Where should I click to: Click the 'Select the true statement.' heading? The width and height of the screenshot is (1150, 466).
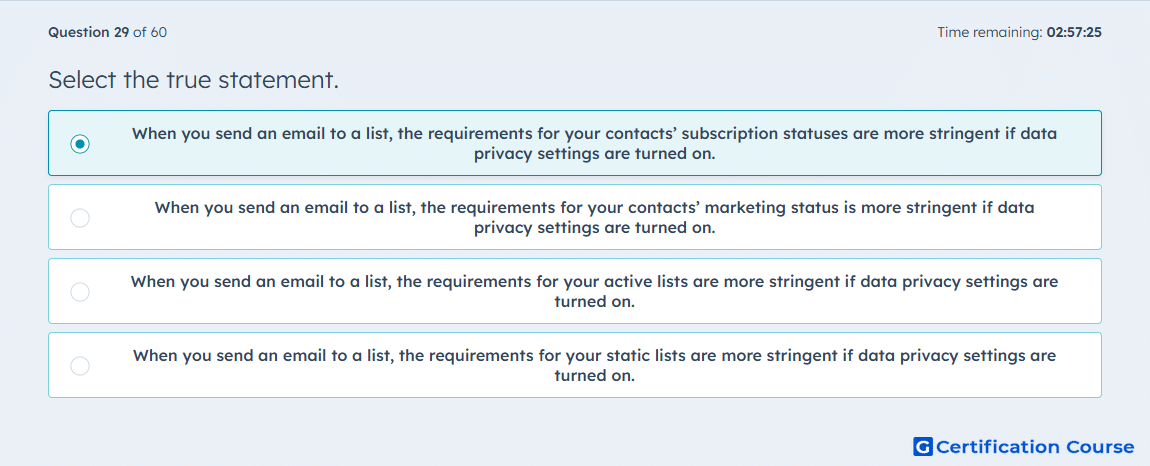point(194,80)
